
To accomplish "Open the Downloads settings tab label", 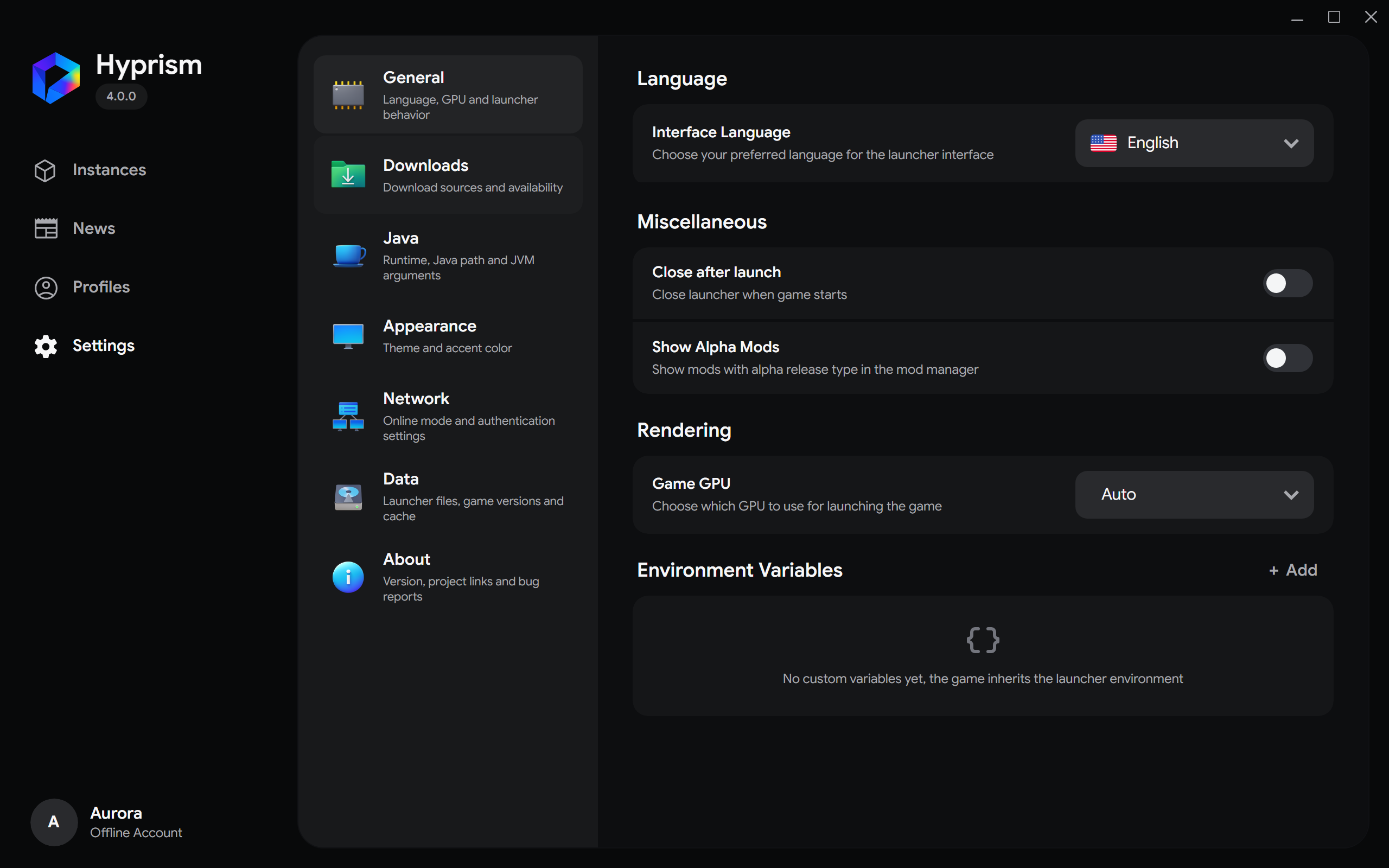I will (x=425, y=165).
